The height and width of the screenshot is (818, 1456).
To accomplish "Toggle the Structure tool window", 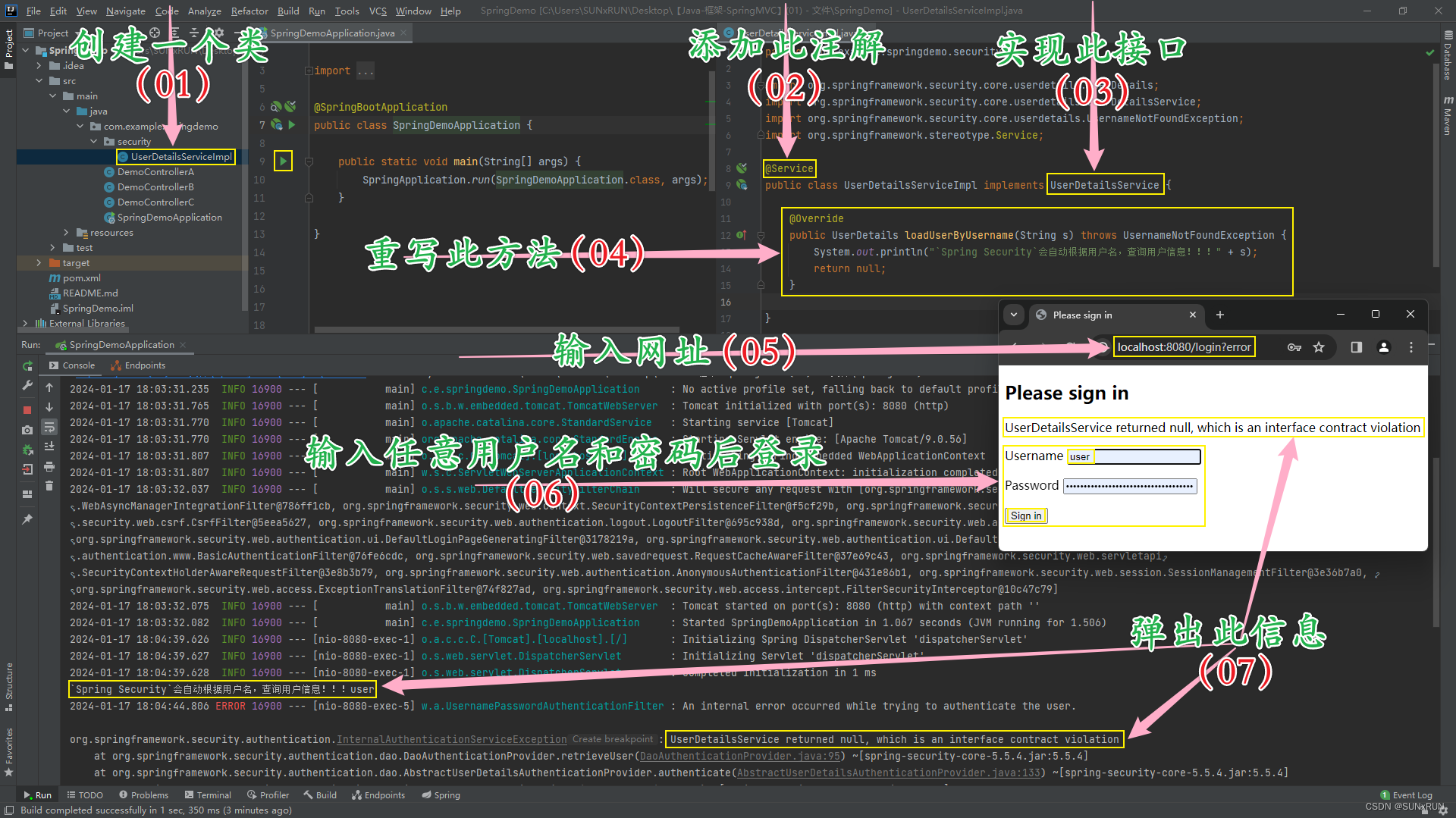I will click(8, 686).
